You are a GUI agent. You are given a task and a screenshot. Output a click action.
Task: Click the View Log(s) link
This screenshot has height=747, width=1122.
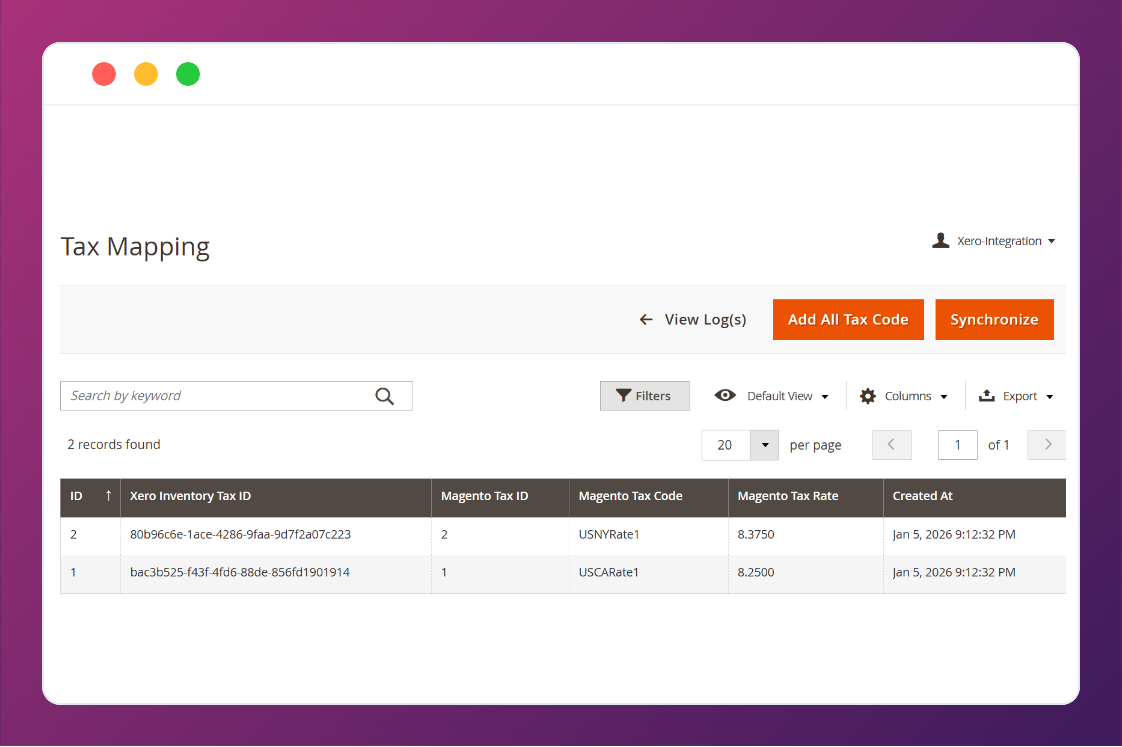click(x=705, y=320)
